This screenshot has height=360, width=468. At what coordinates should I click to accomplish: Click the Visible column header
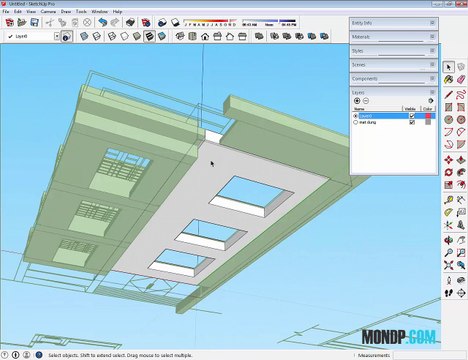click(x=412, y=109)
